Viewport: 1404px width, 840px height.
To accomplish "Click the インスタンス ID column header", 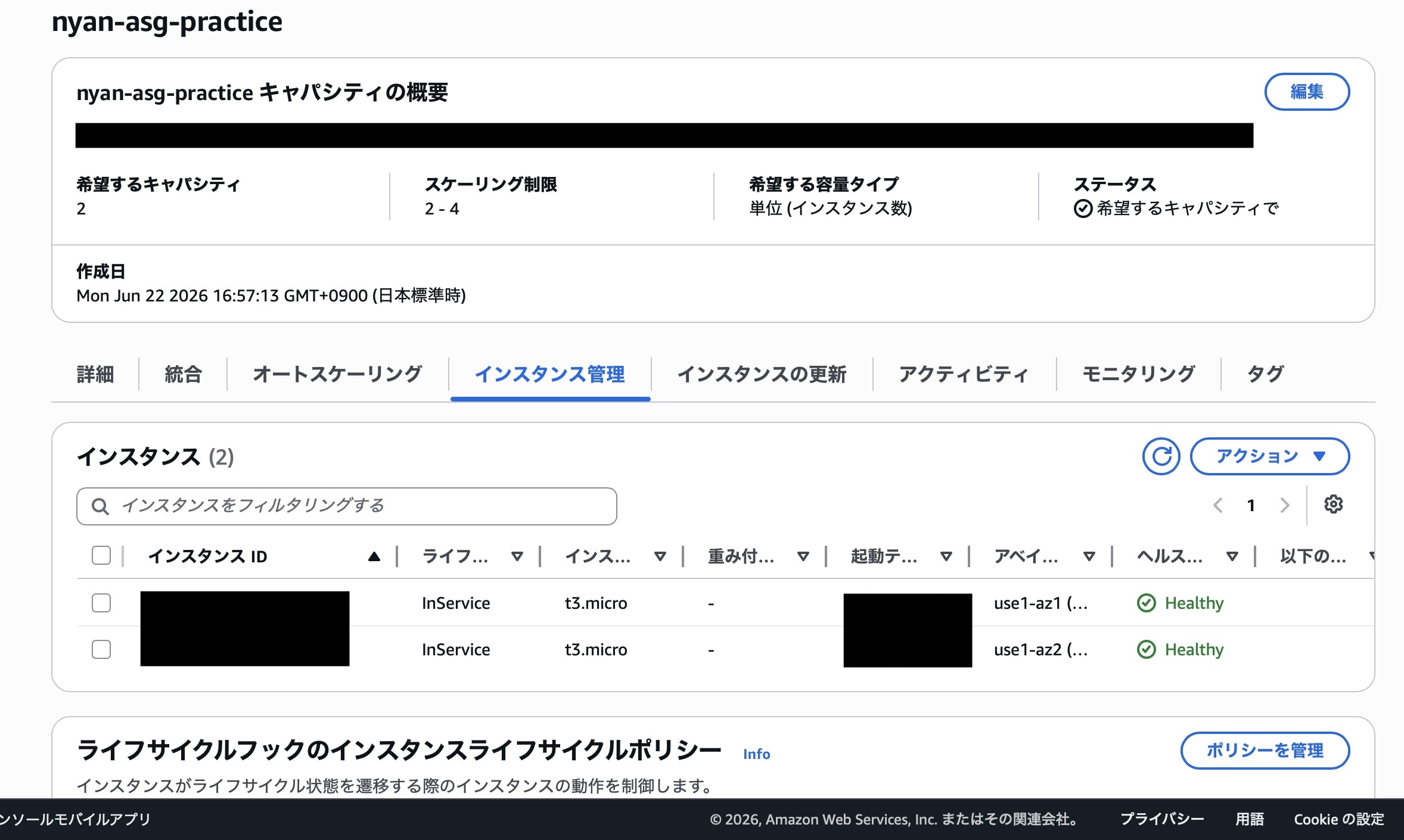I will pyautogui.click(x=207, y=556).
